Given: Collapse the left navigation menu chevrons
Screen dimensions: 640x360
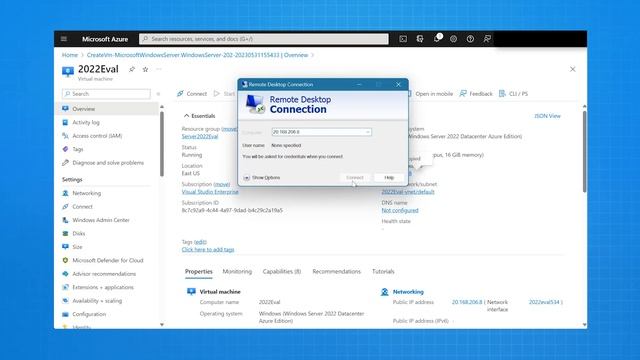Looking at the screenshot, I should pyautogui.click(x=158, y=94).
